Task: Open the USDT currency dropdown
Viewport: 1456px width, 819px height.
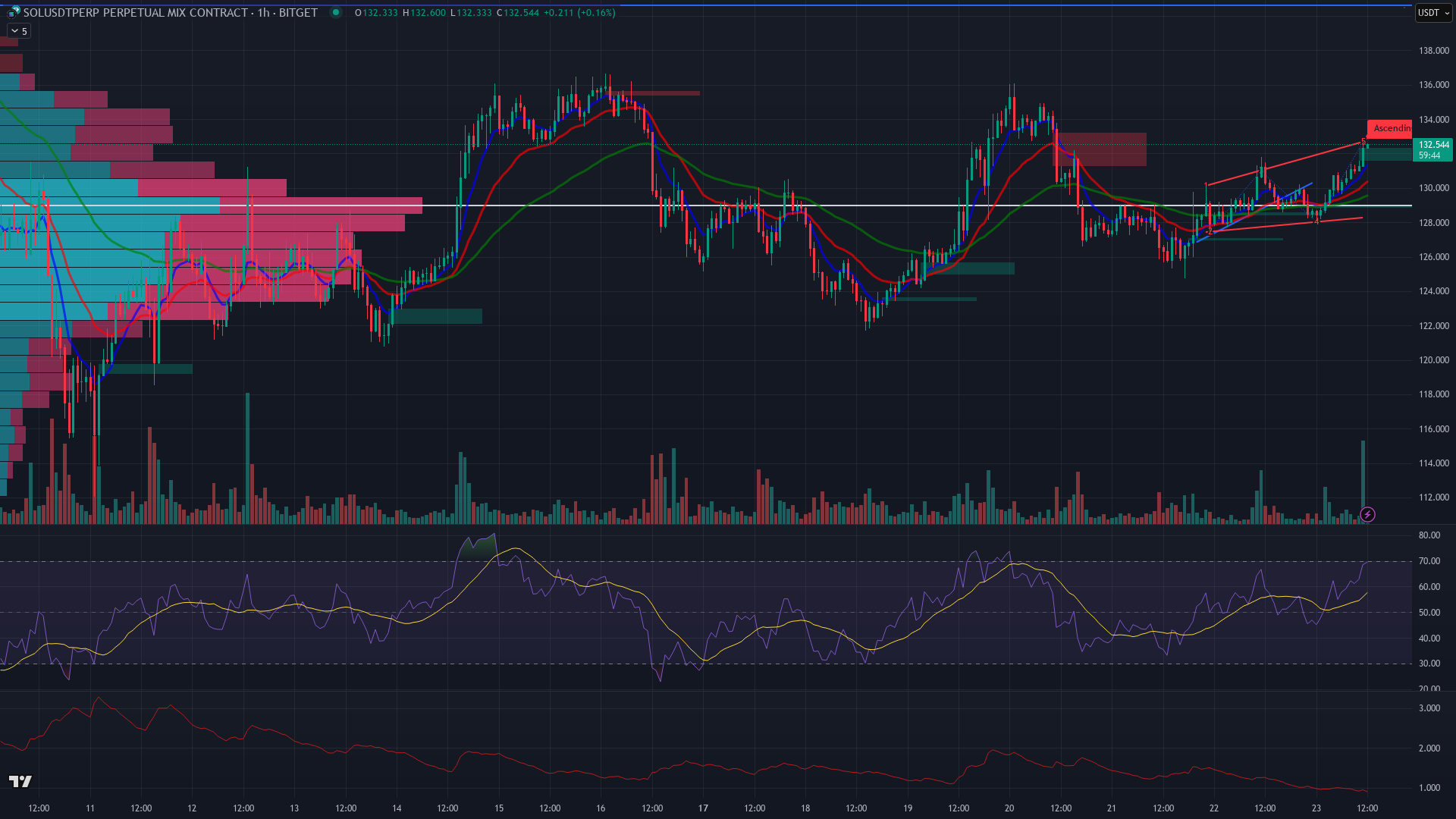Action: (1433, 12)
